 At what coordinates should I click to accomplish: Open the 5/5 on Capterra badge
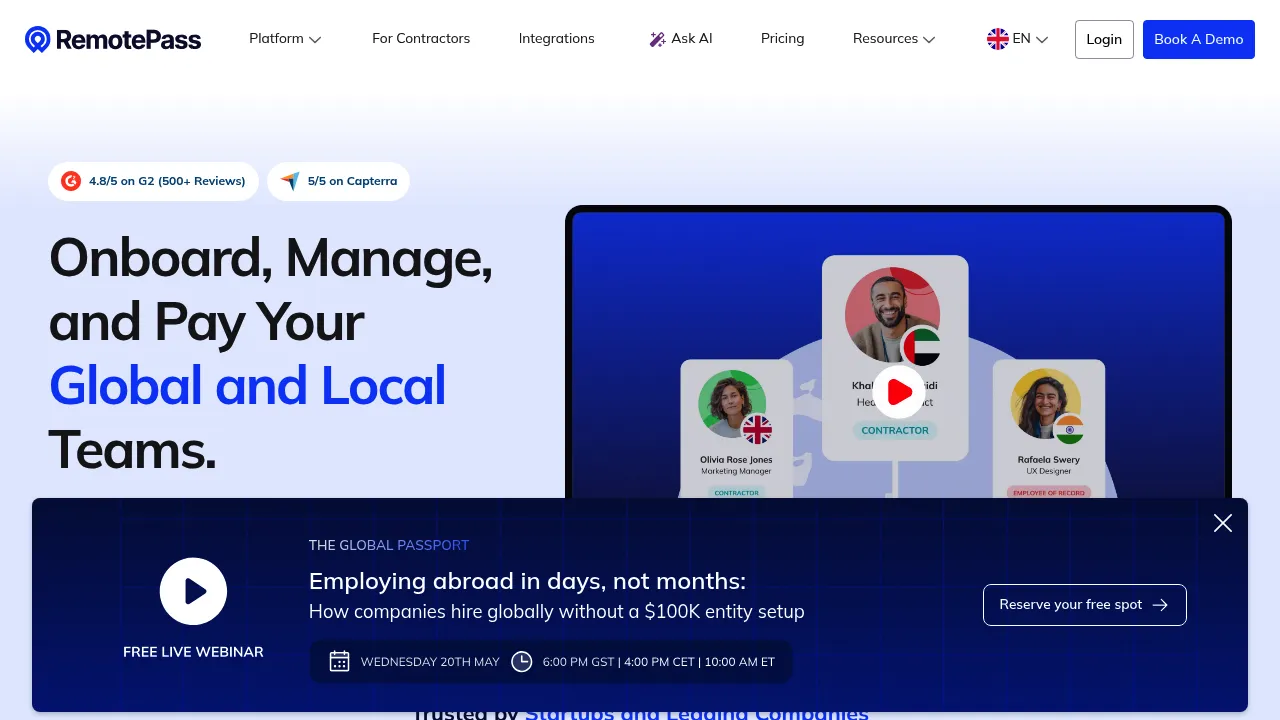point(338,181)
